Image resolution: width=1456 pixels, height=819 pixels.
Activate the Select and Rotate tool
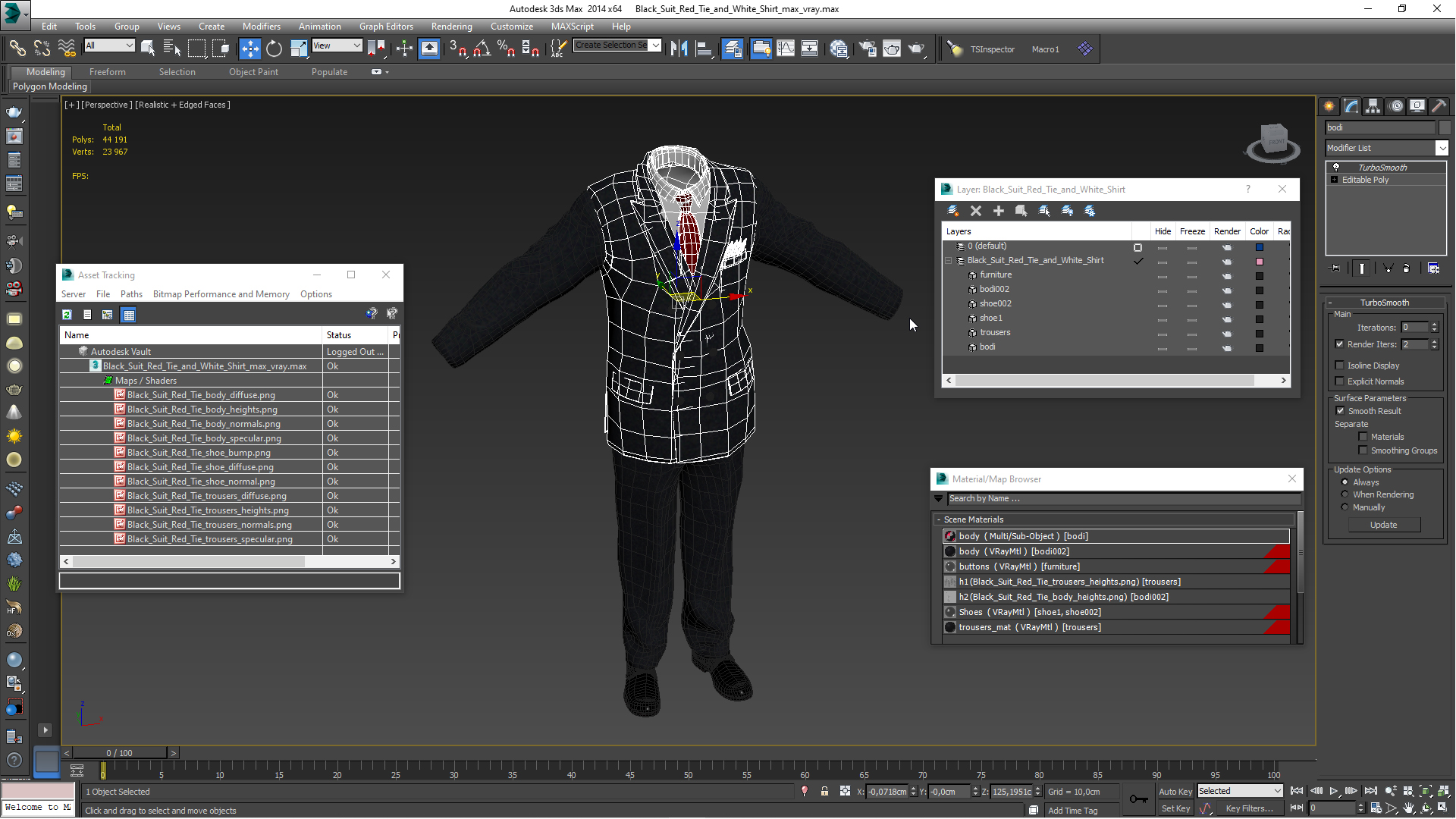pos(274,49)
